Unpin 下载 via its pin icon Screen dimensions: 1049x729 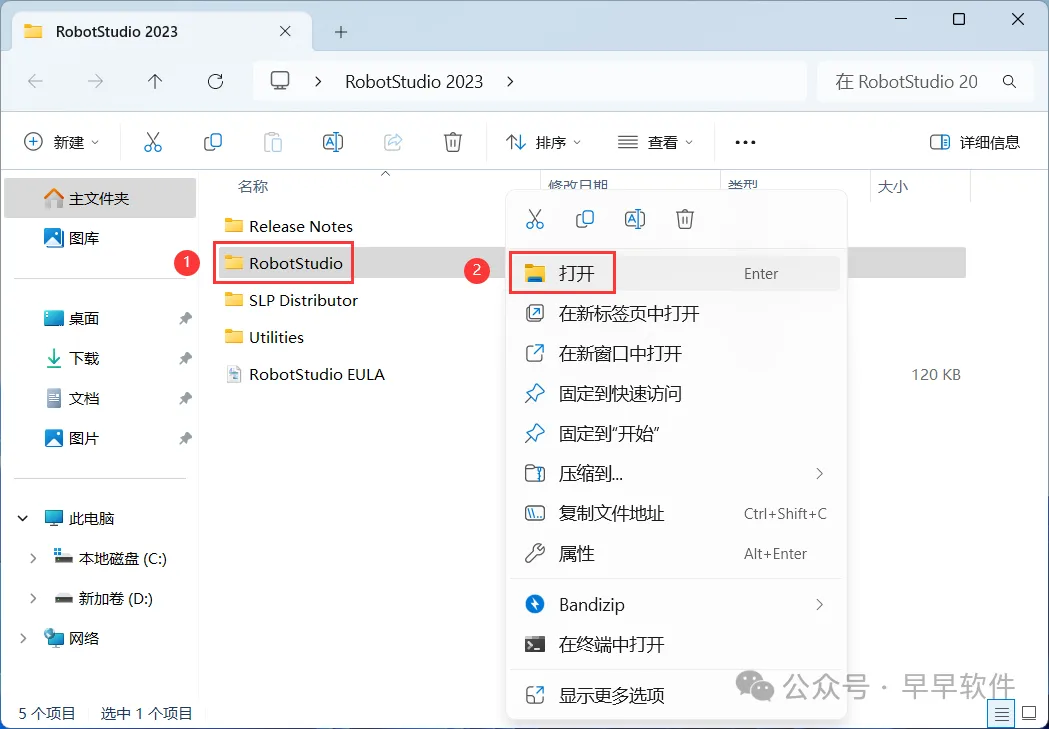[185, 358]
